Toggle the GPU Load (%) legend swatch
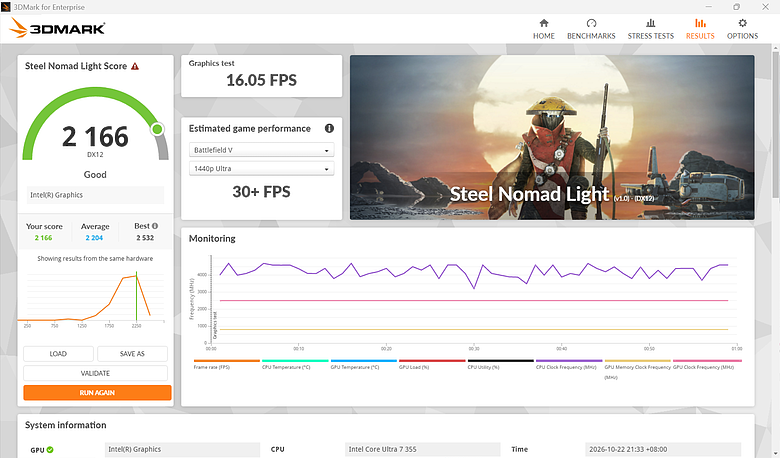780x458 pixels. pos(432,361)
